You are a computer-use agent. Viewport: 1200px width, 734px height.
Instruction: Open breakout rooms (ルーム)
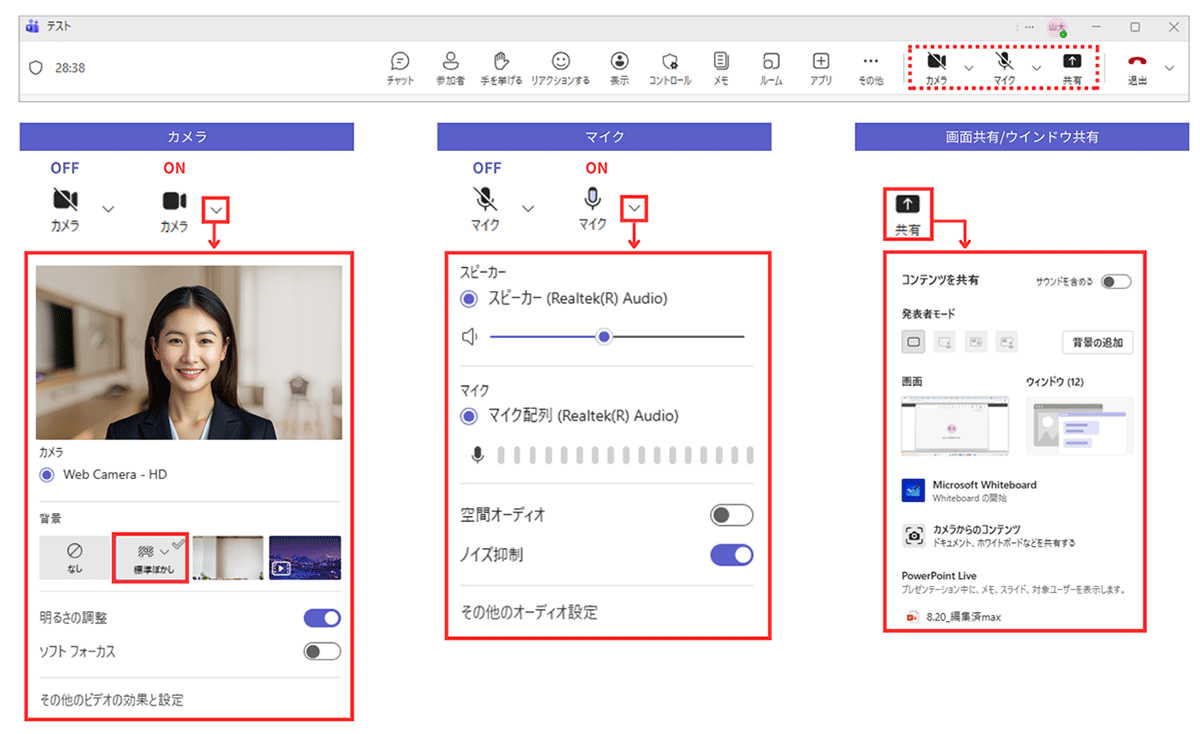point(770,67)
